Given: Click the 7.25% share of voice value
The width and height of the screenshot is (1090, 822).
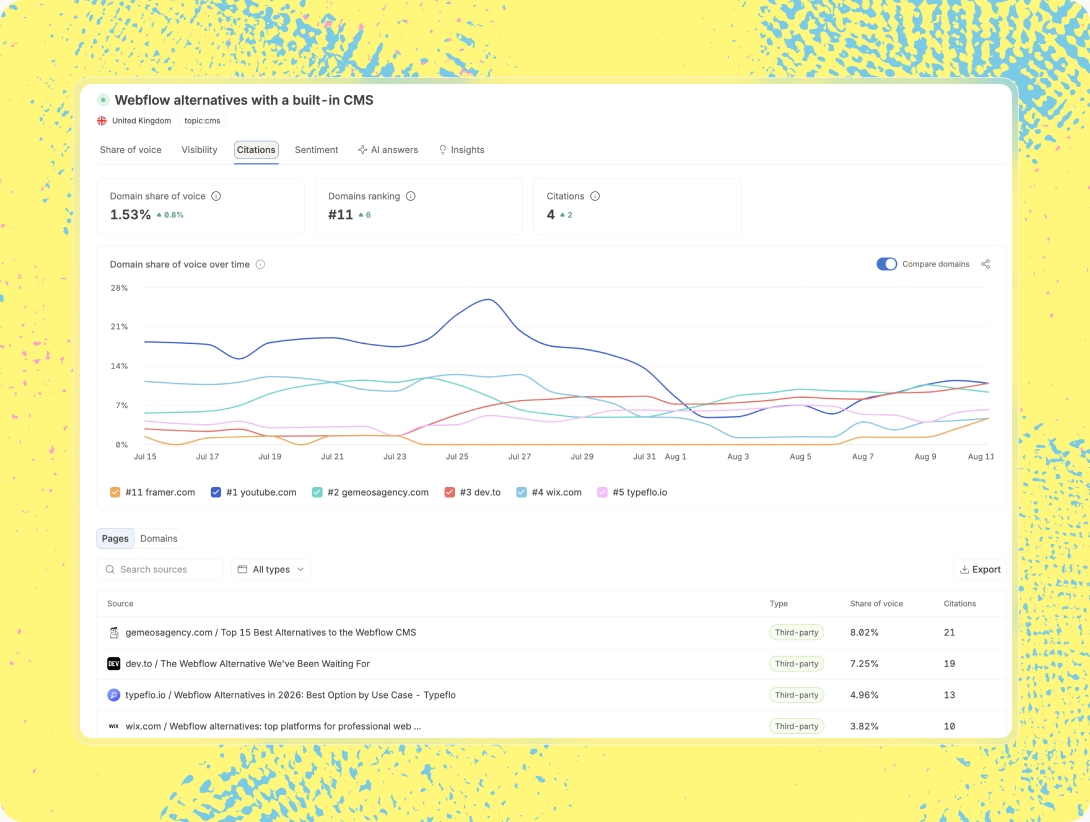Looking at the screenshot, I should (864, 663).
